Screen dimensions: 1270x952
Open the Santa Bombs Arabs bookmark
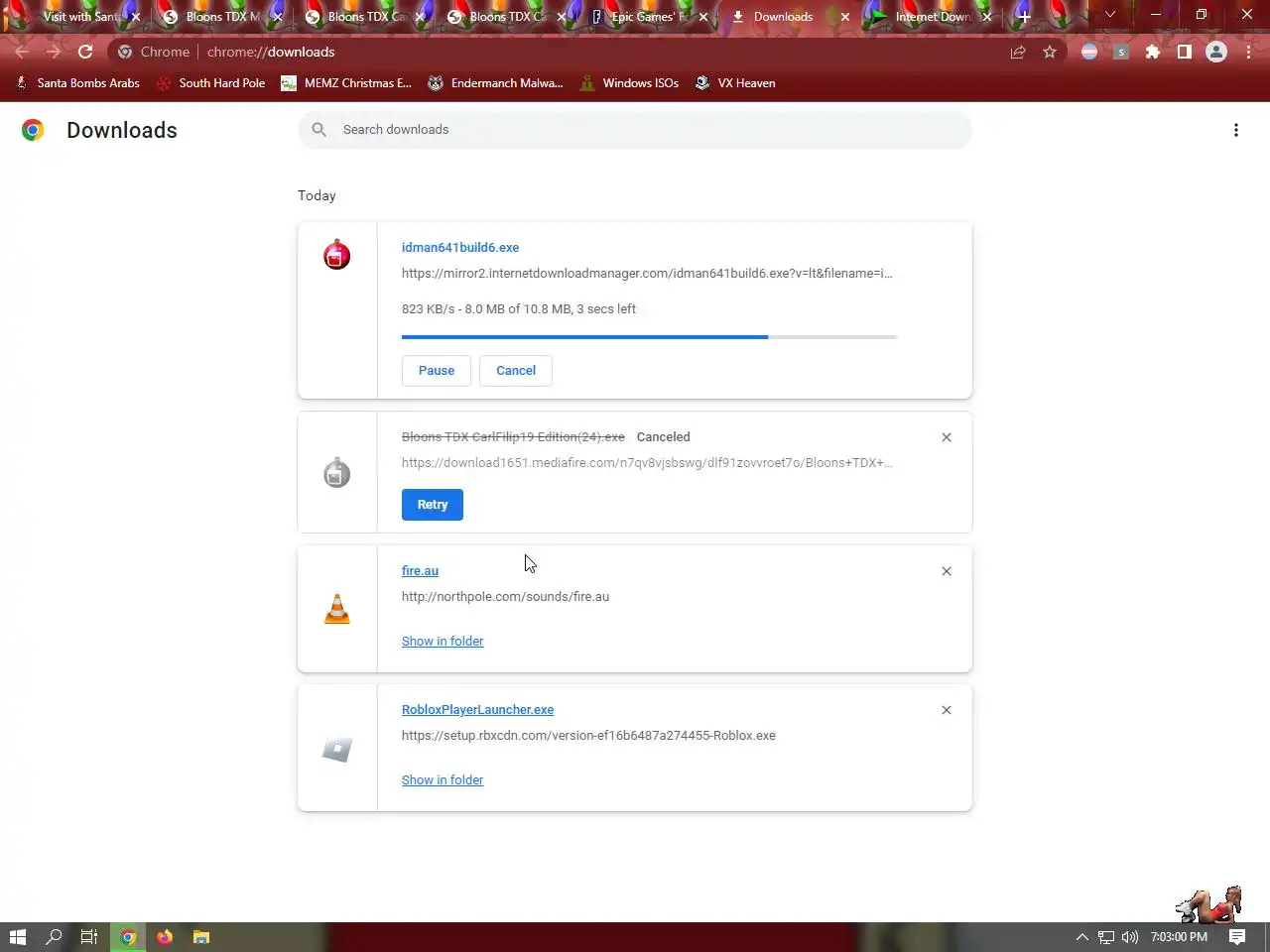pos(78,83)
